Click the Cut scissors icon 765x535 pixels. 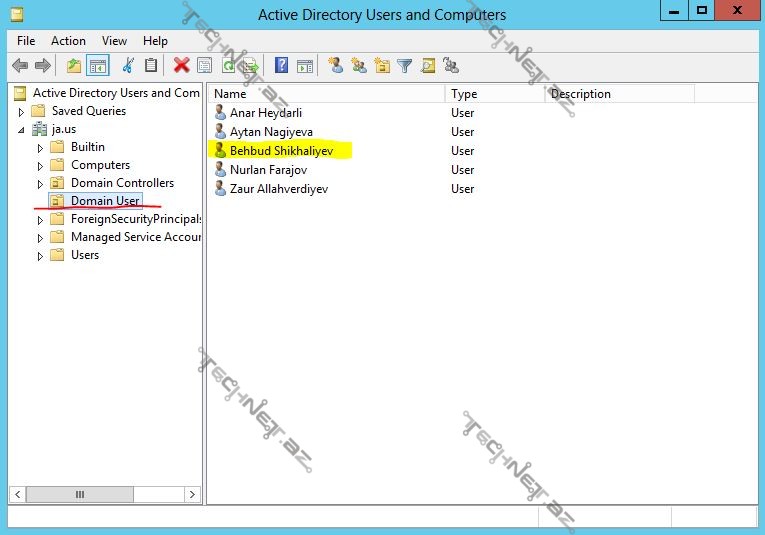(128, 66)
